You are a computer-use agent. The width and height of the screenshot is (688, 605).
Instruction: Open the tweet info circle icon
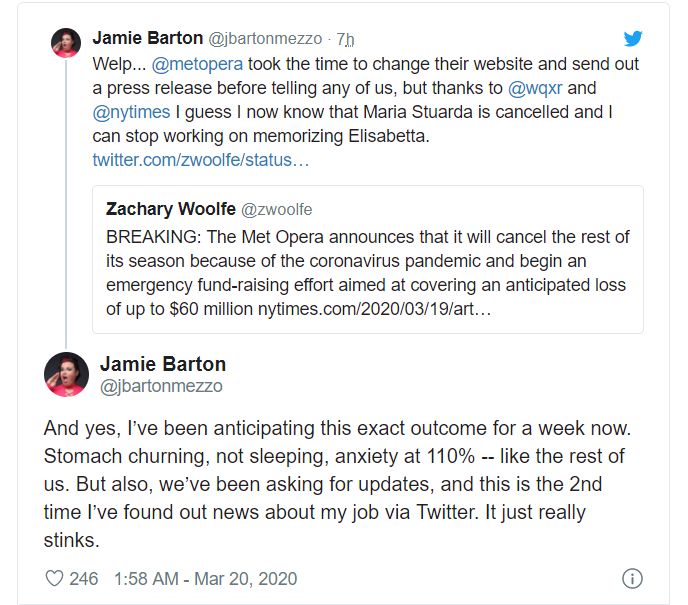632,578
